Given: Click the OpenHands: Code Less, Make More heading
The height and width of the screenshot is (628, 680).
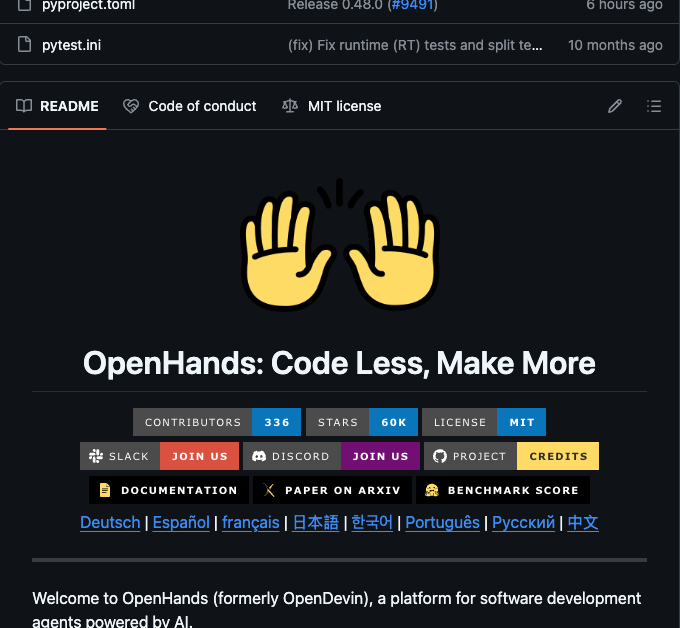Looking at the screenshot, I should pos(339,363).
